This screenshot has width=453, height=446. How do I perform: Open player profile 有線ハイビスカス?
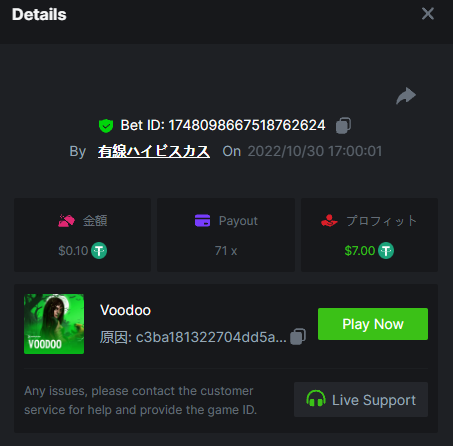[154, 151]
